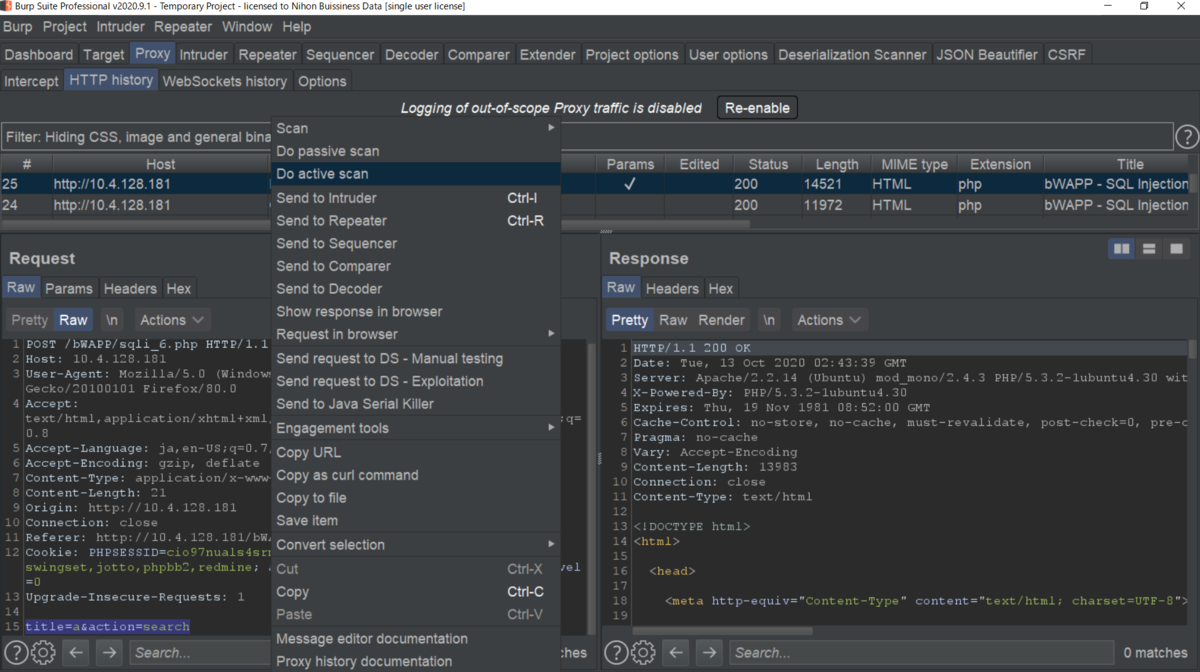This screenshot has height=672, width=1200.
Task: Open settings gear below Response viewer
Action: pos(643,653)
